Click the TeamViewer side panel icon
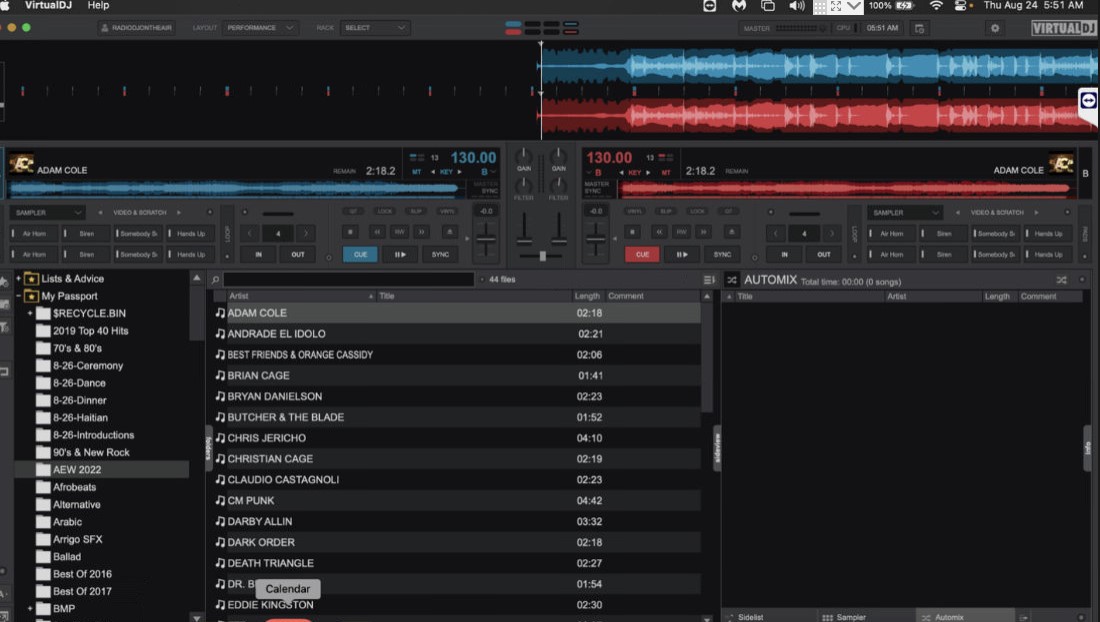Screen dimensions: 1100x622 [x=1088, y=100]
